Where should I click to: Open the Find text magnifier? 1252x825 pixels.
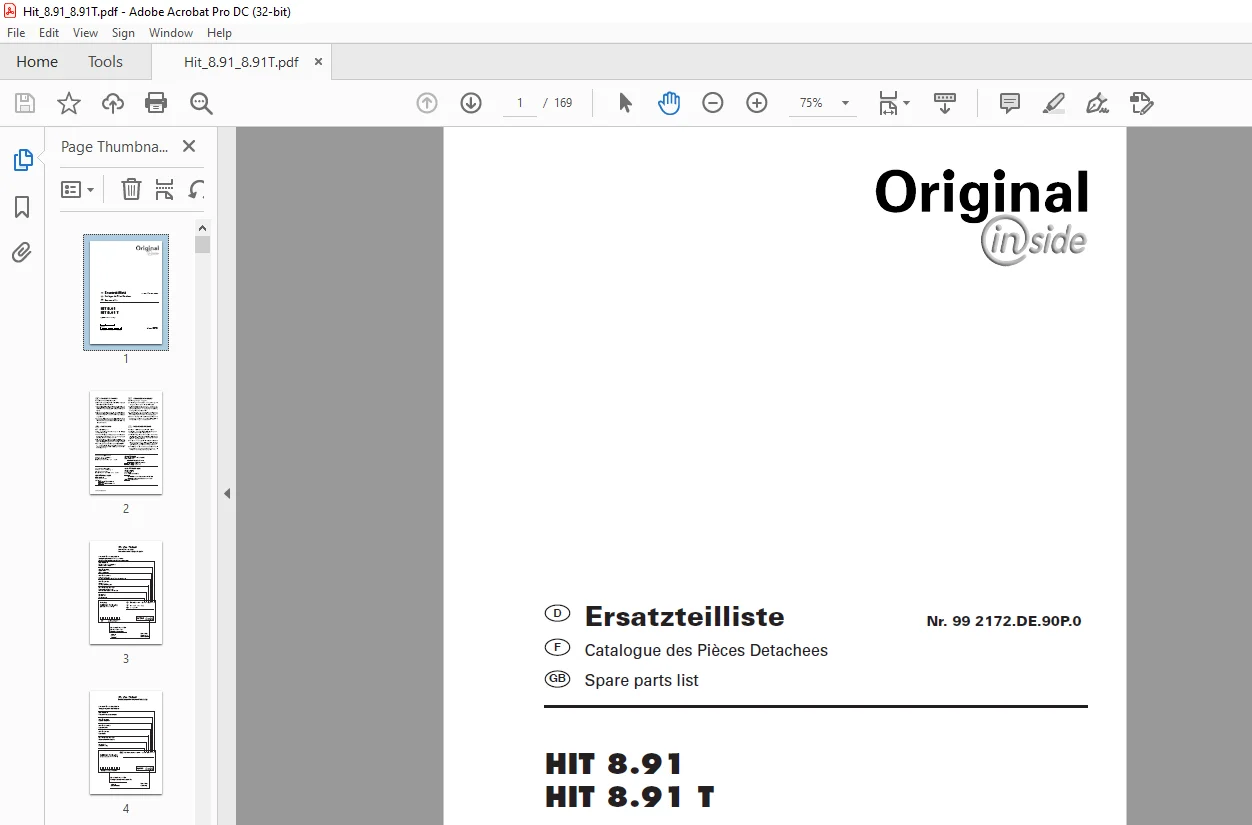coord(201,103)
